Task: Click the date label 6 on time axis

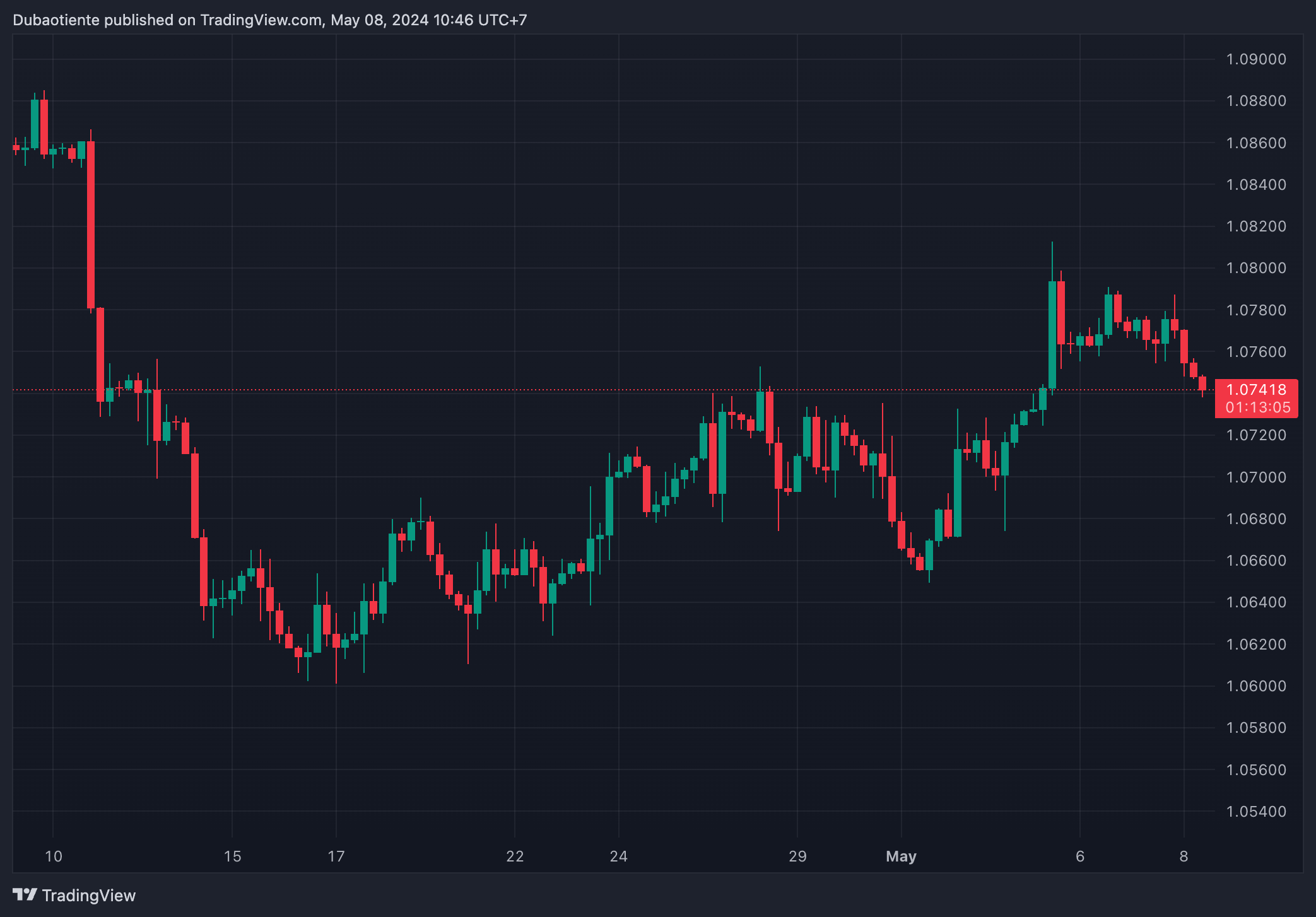Action: 1080,856
